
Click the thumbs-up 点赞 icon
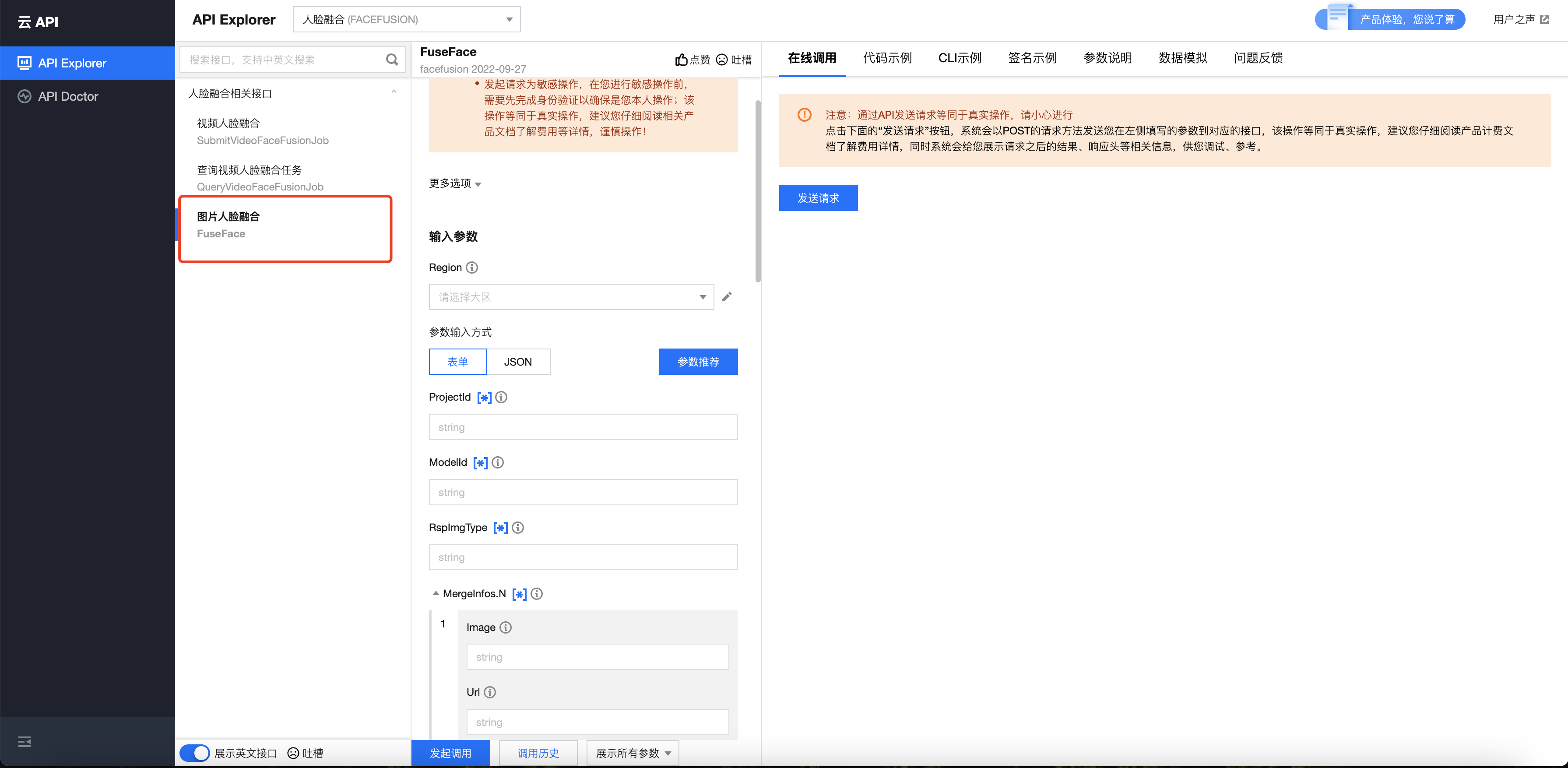pyautogui.click(x=681, y=60)
